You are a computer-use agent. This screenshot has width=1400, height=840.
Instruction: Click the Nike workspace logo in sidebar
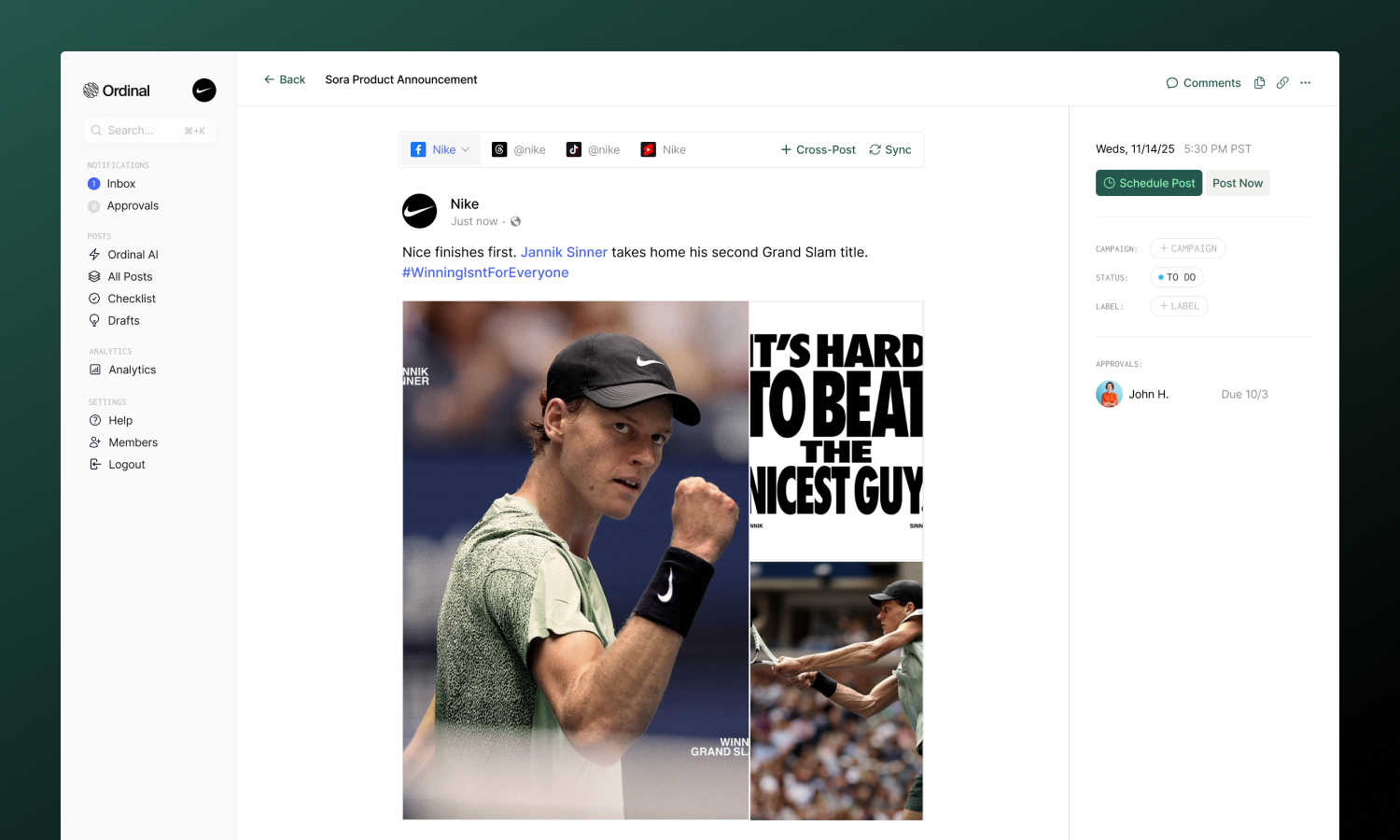pos(204,90)
